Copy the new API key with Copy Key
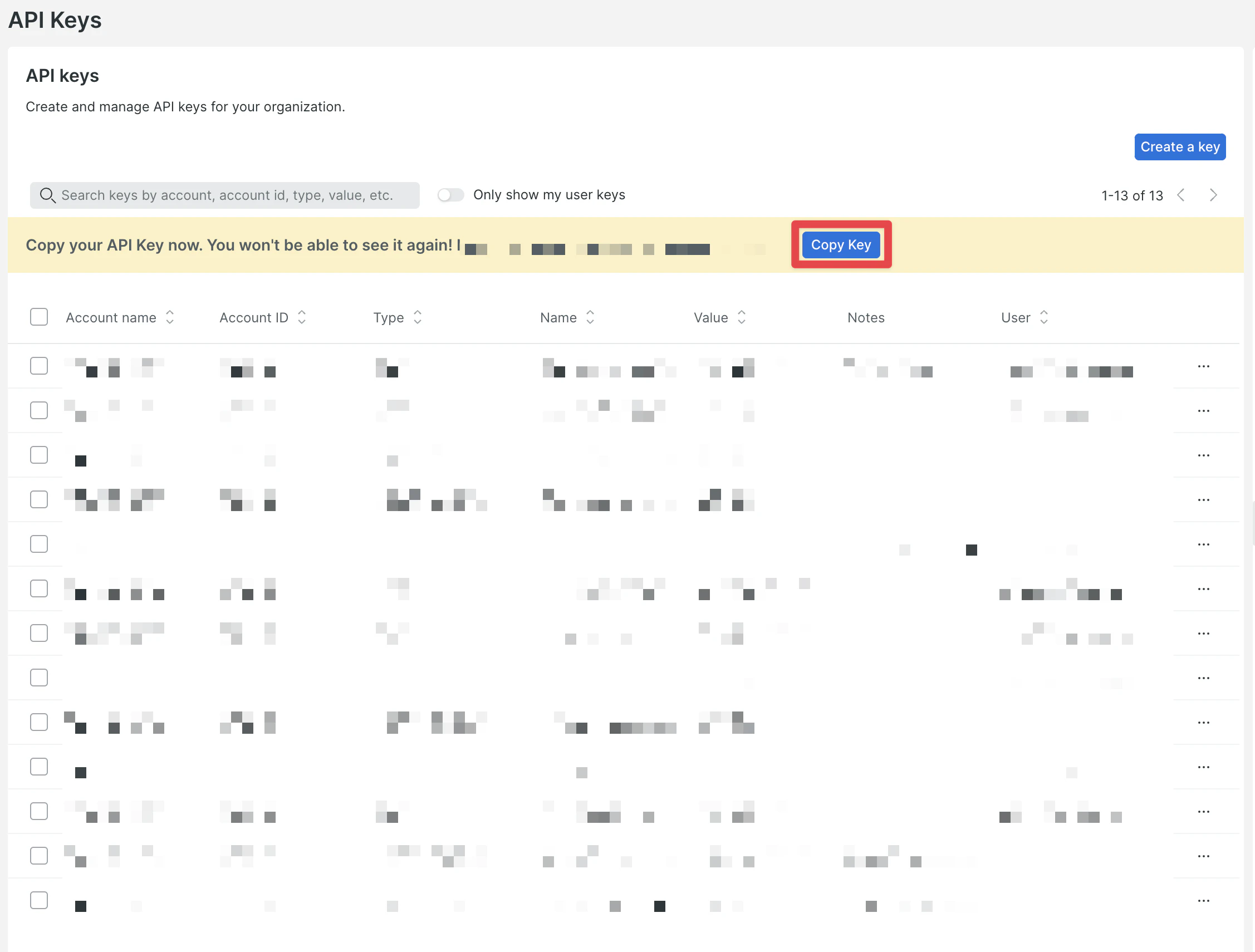 (x=841, y=244)
